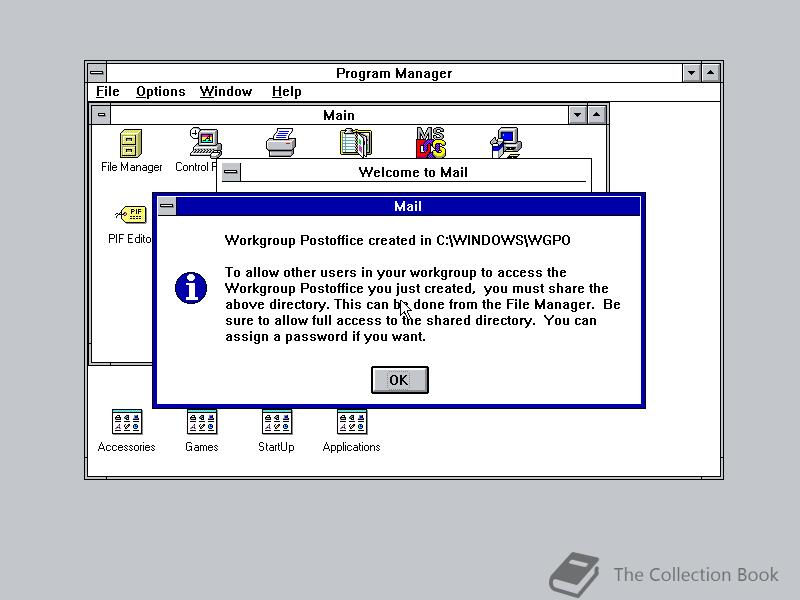Viewport: 800px width, 600px height.
Task: Open the File Manager icon
Action: point(131,143)
